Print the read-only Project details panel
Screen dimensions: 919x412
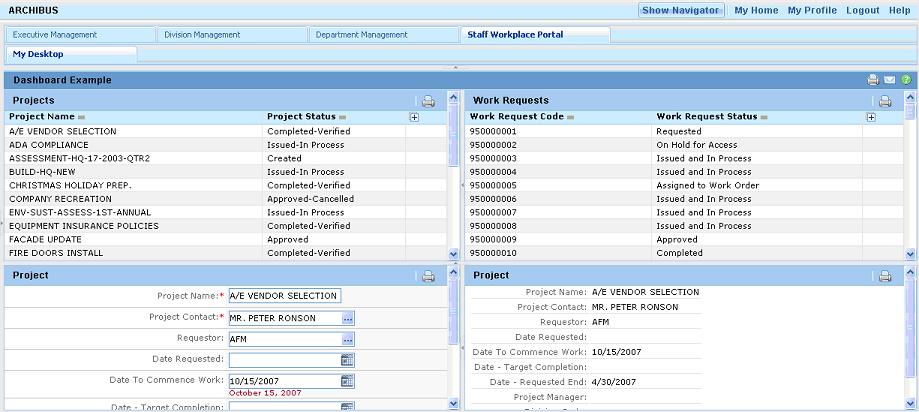click(884, 276)
